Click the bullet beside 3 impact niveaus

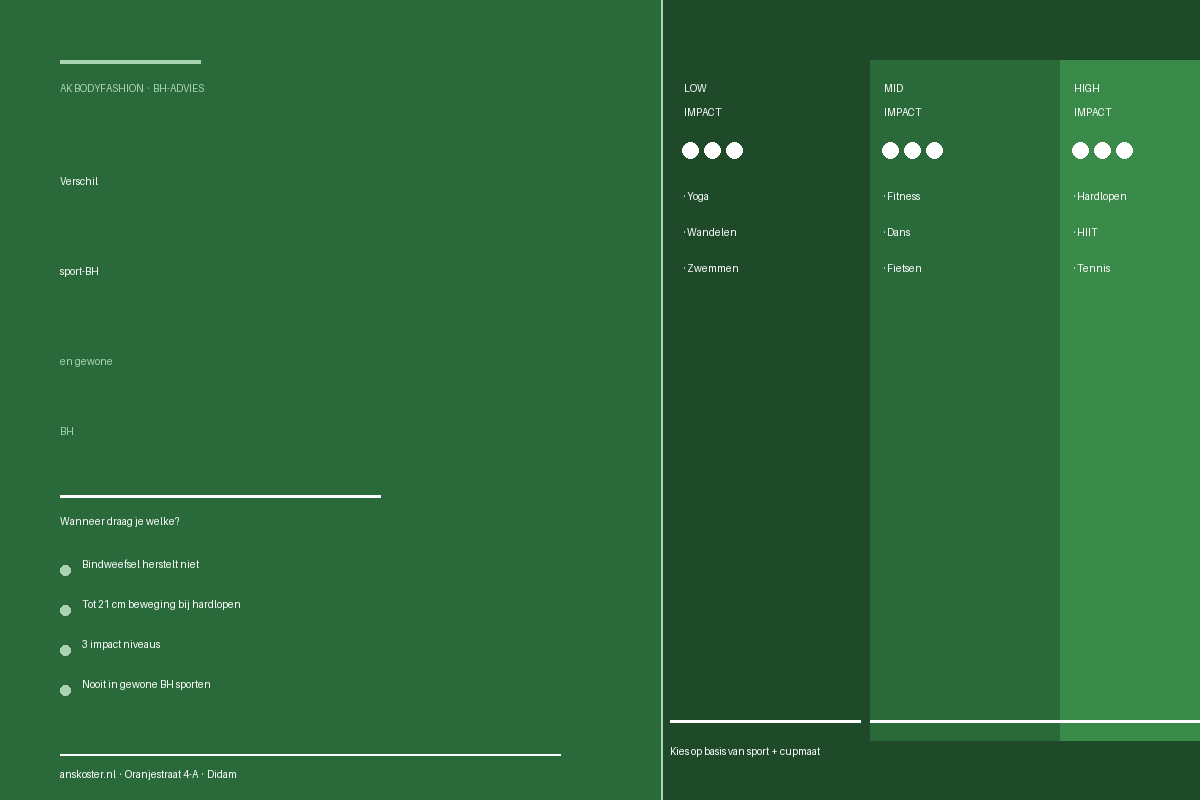65,651
